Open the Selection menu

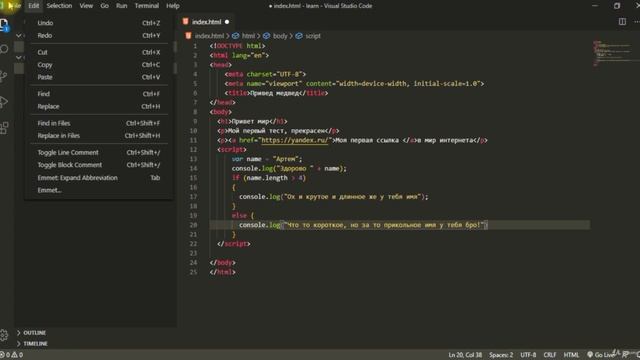pyautogui.click(x=59, y=6)
